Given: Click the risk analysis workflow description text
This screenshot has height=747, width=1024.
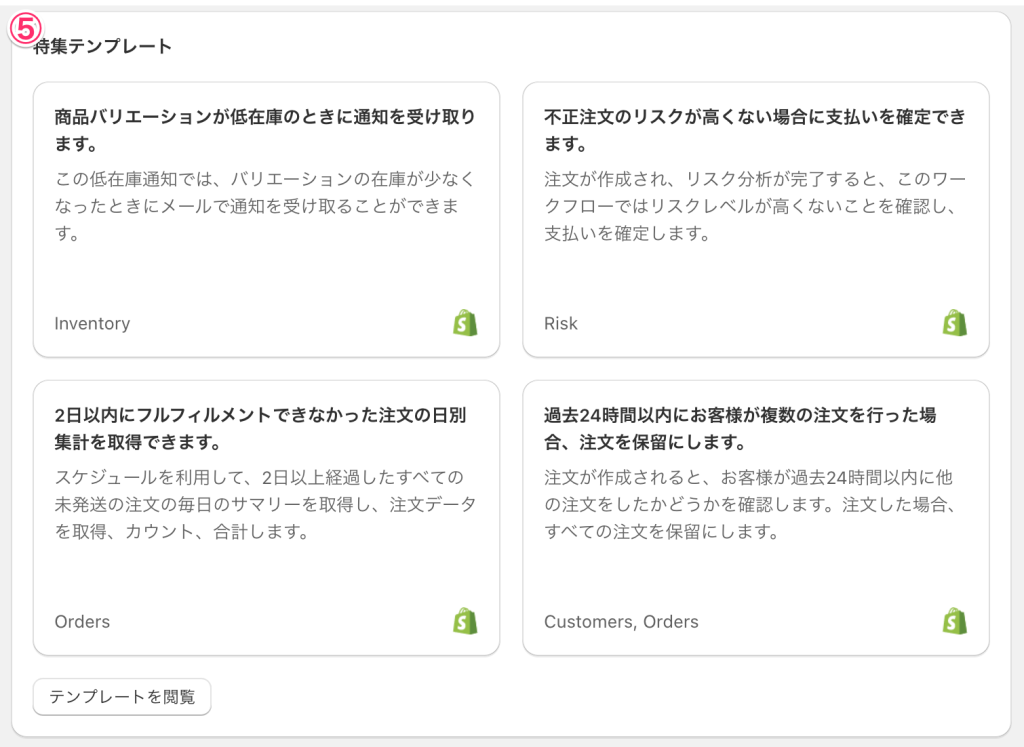Looking at the screenshot, I should pos(755,206).
